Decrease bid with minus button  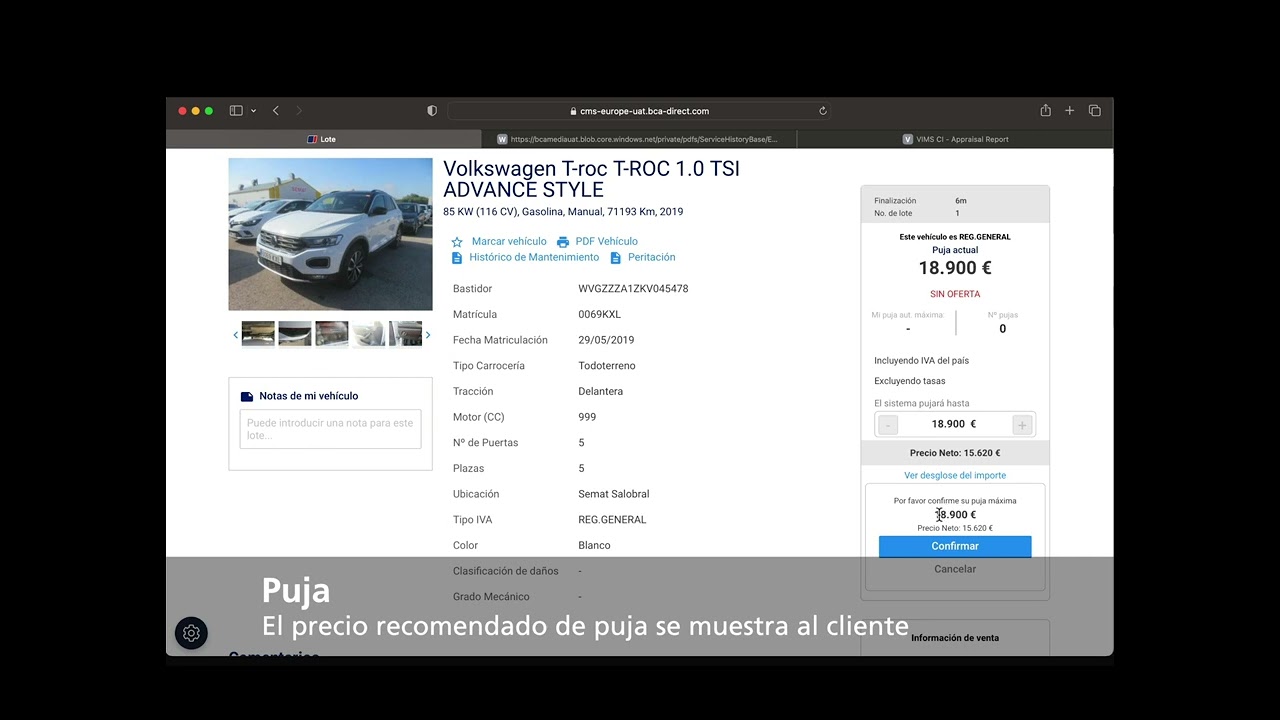click(x=888, y=425)
